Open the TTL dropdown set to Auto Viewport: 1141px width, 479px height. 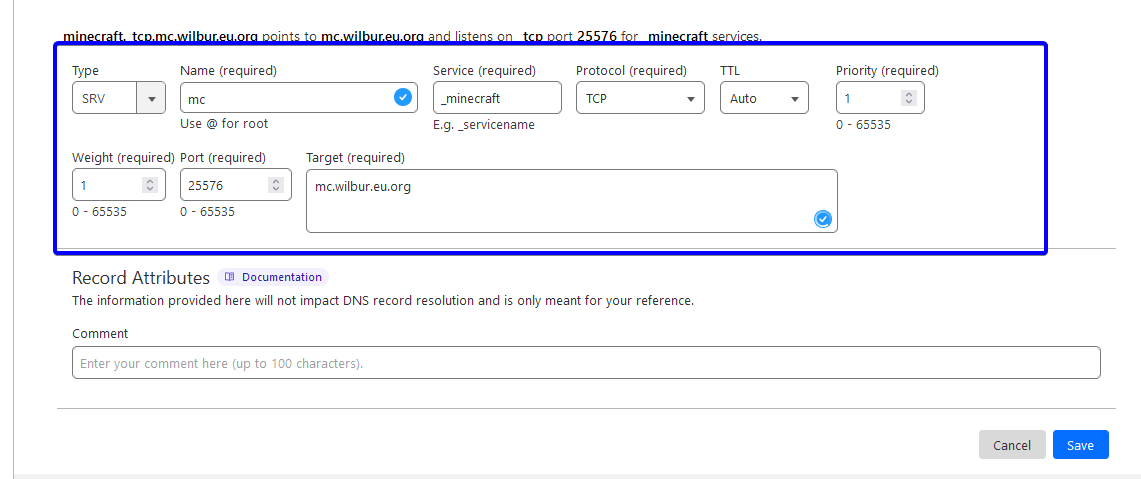coord(764,98)
